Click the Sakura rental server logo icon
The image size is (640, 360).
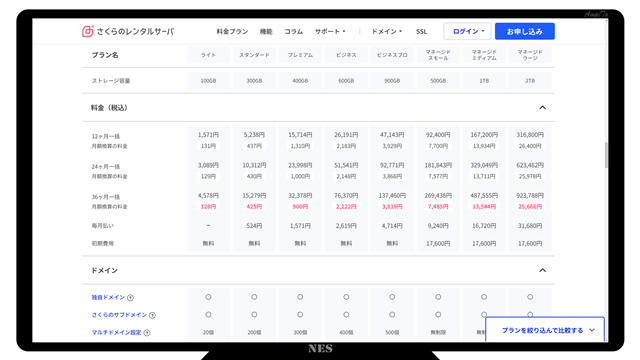88,31
